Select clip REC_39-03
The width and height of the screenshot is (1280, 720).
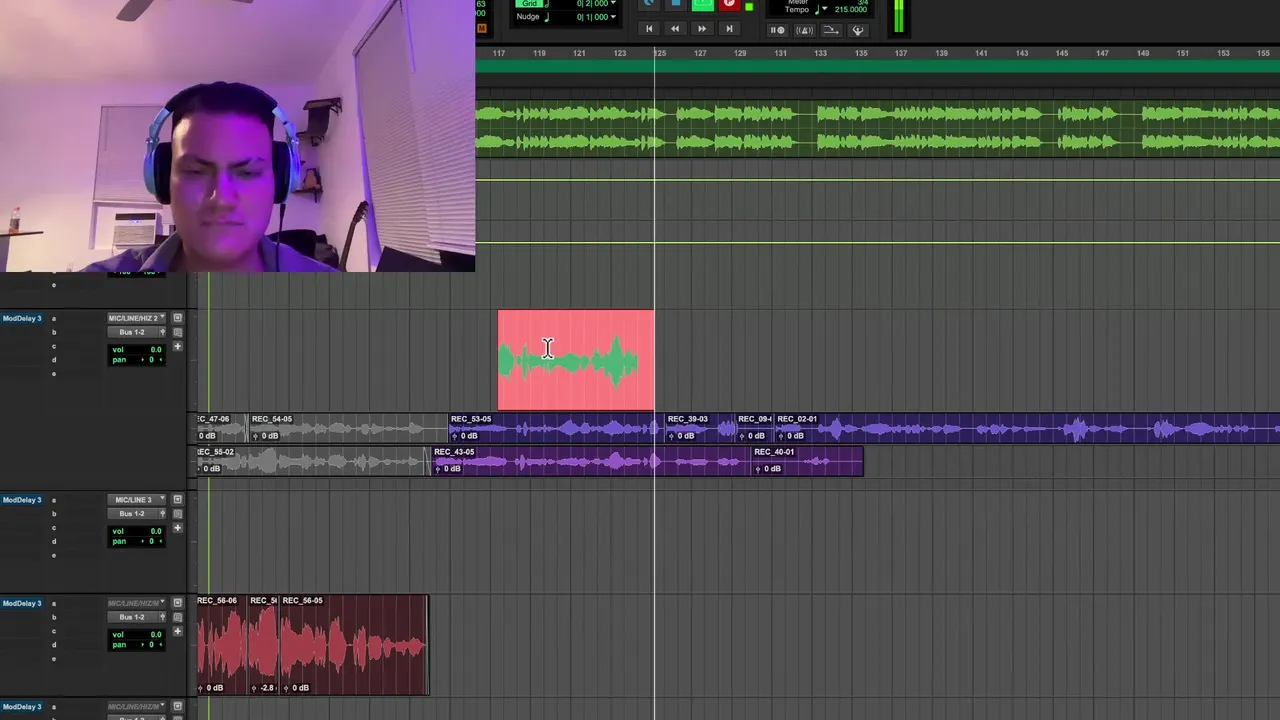699,428
